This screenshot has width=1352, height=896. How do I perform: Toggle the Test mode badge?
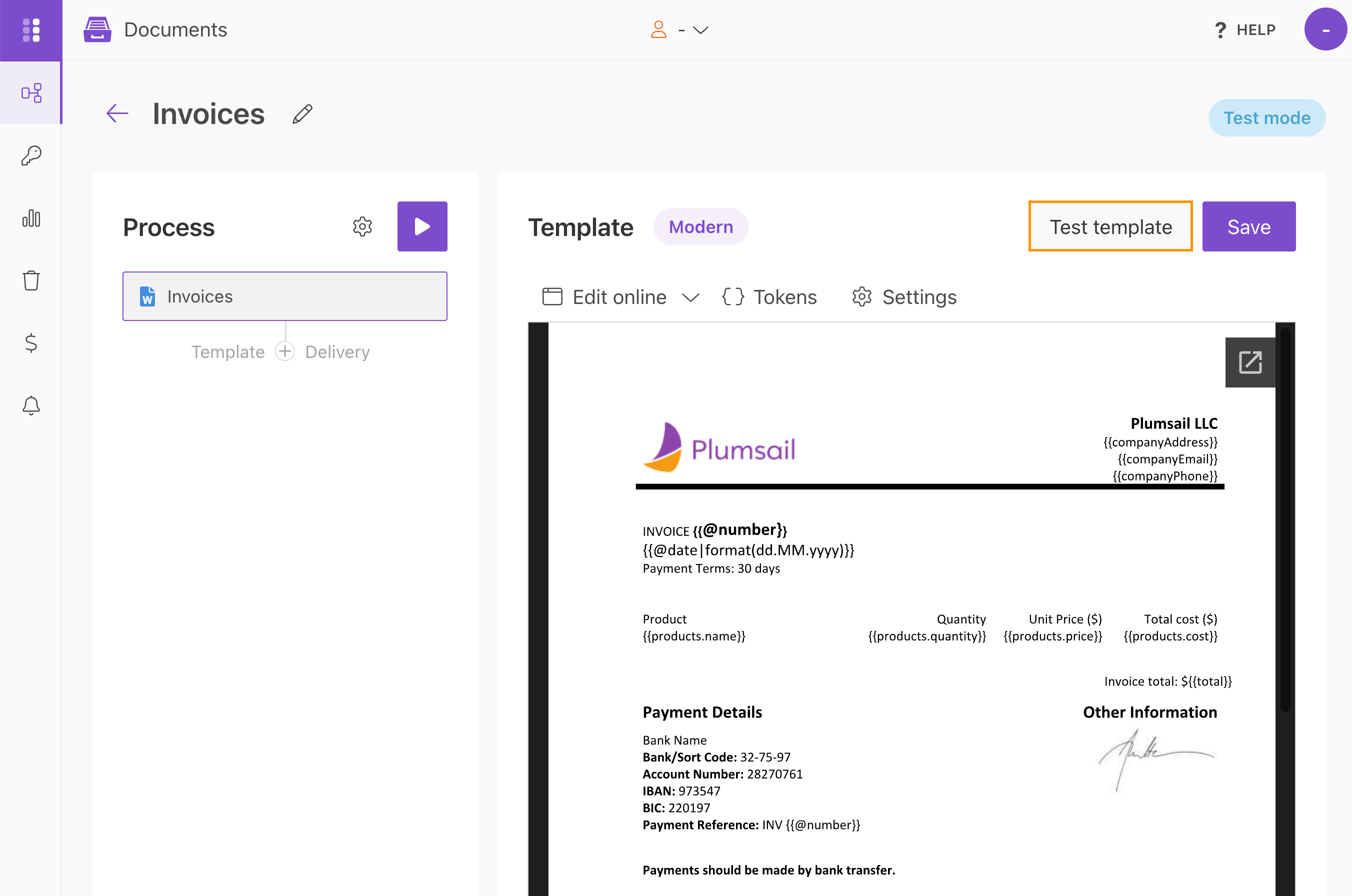[1266, 117]
